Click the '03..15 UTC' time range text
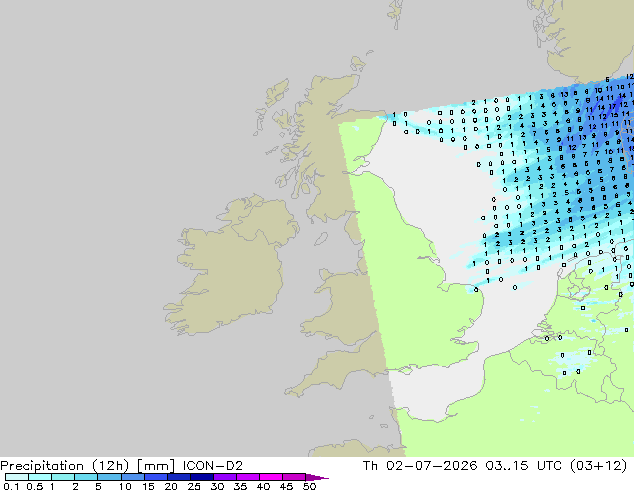The image size is (634, 490). 524,466
